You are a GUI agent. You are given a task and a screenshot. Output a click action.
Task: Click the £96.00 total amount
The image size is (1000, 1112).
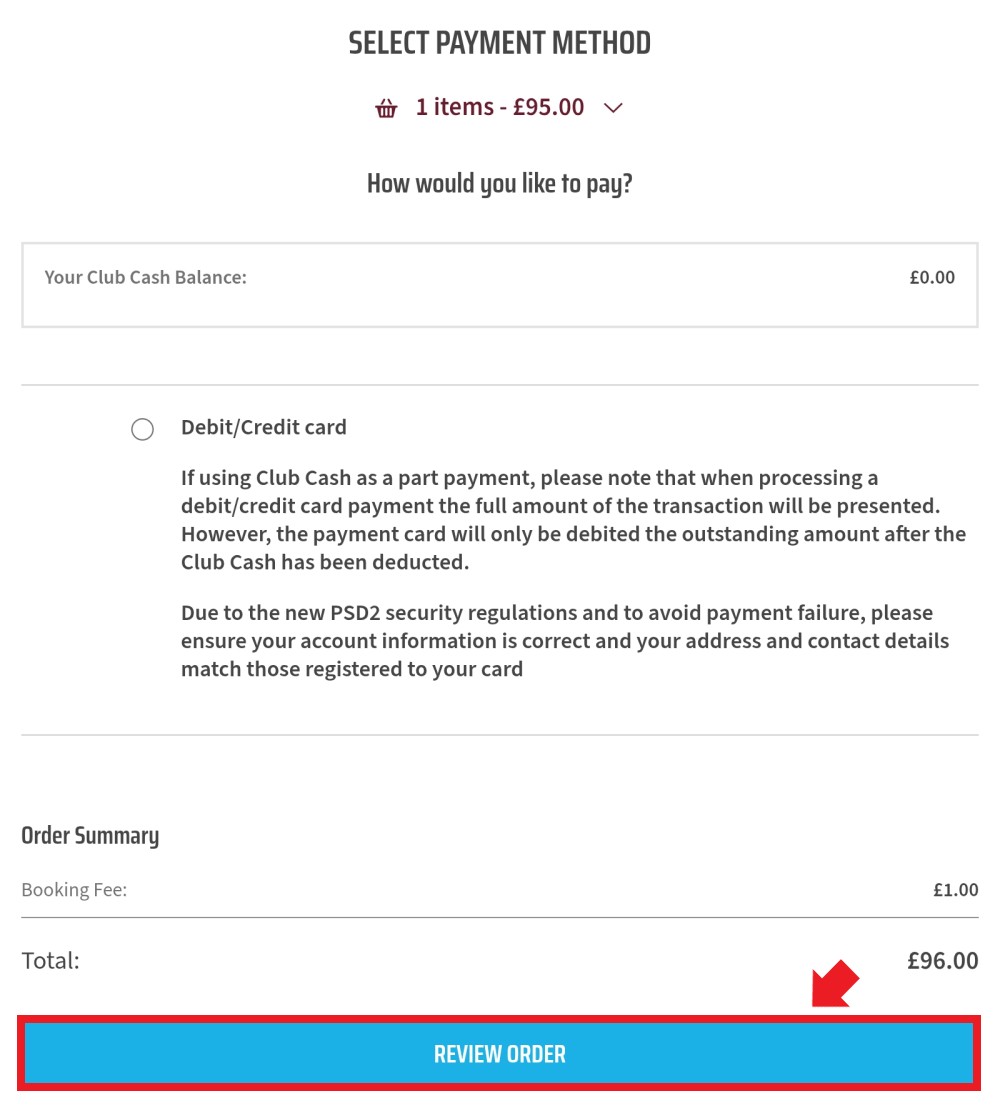pos(943,960)
